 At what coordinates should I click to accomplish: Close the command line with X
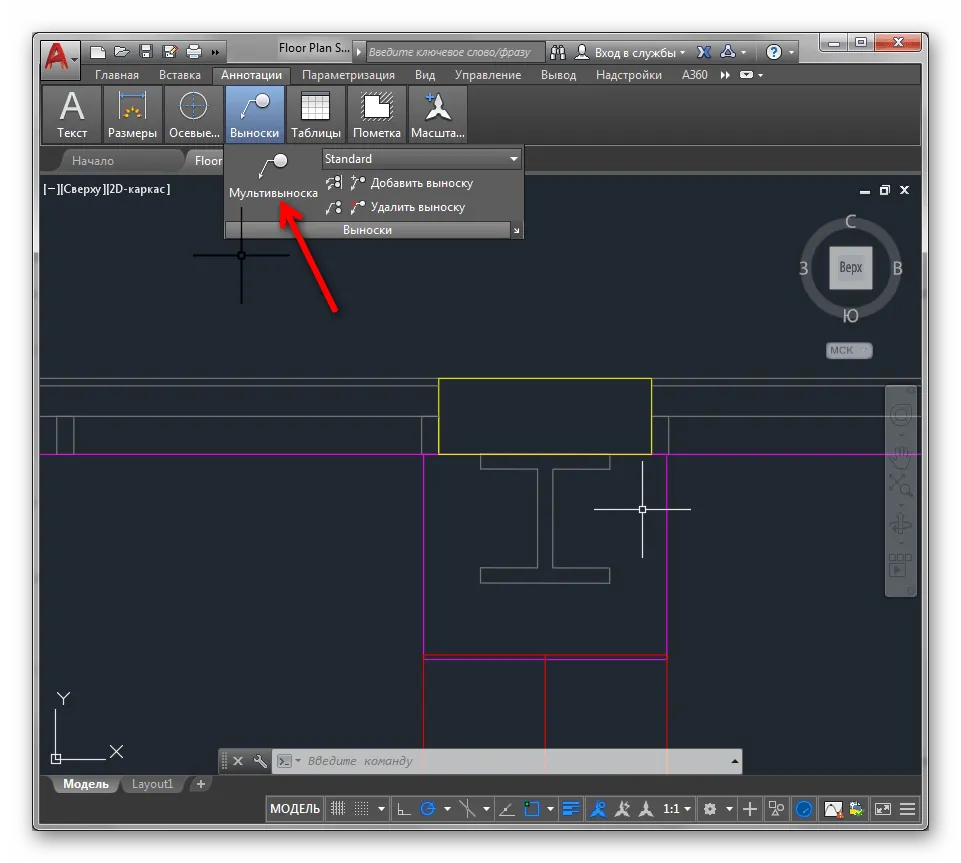tap(238, 761)
